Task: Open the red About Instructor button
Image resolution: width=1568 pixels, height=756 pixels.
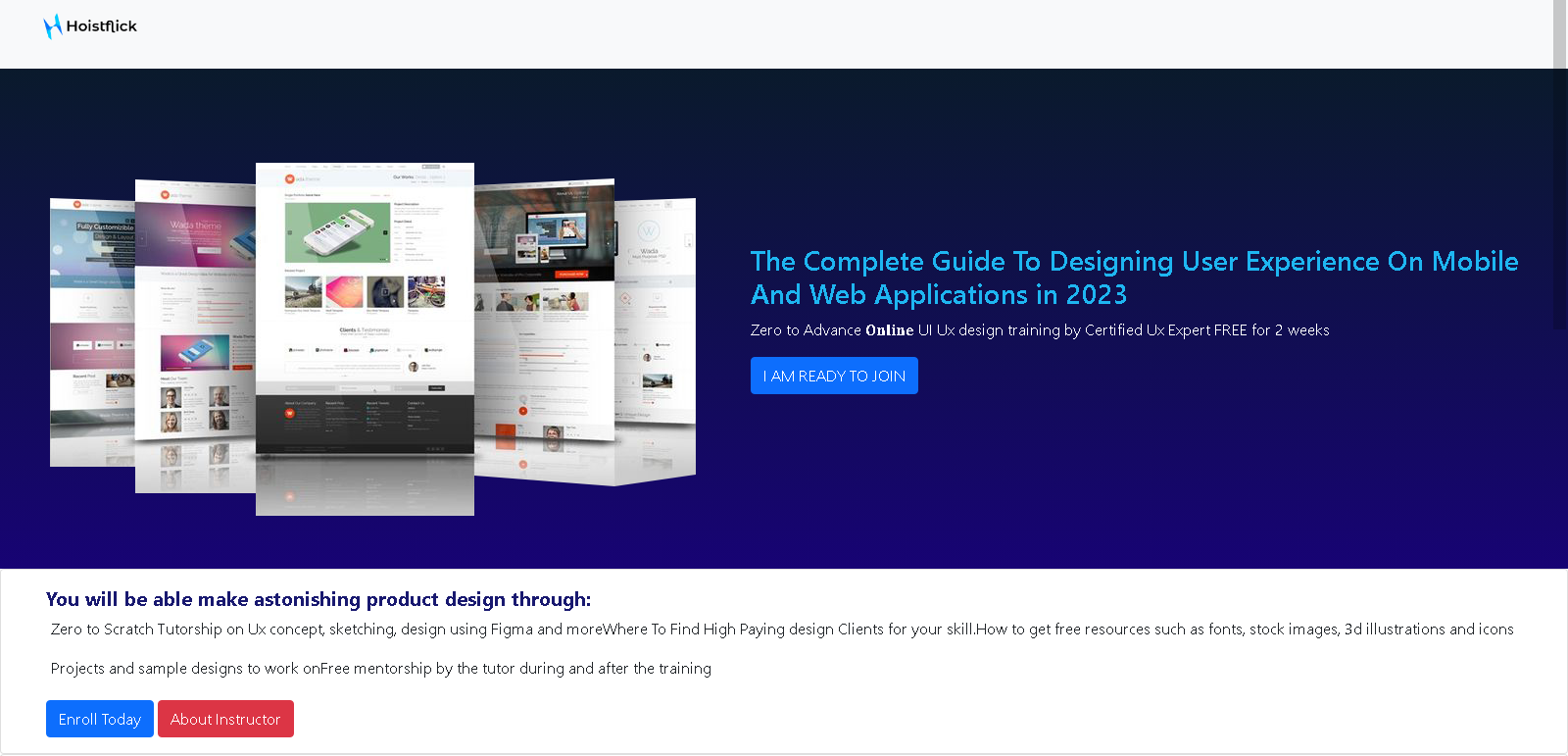Action: pyautogui.click(x=225, y=719)
